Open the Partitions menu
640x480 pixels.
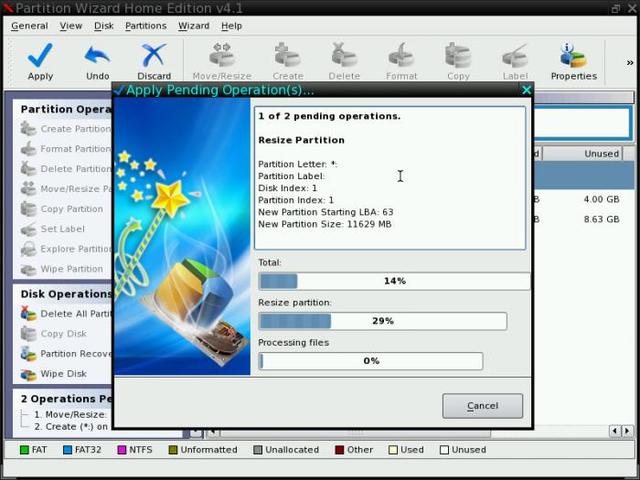146,26
